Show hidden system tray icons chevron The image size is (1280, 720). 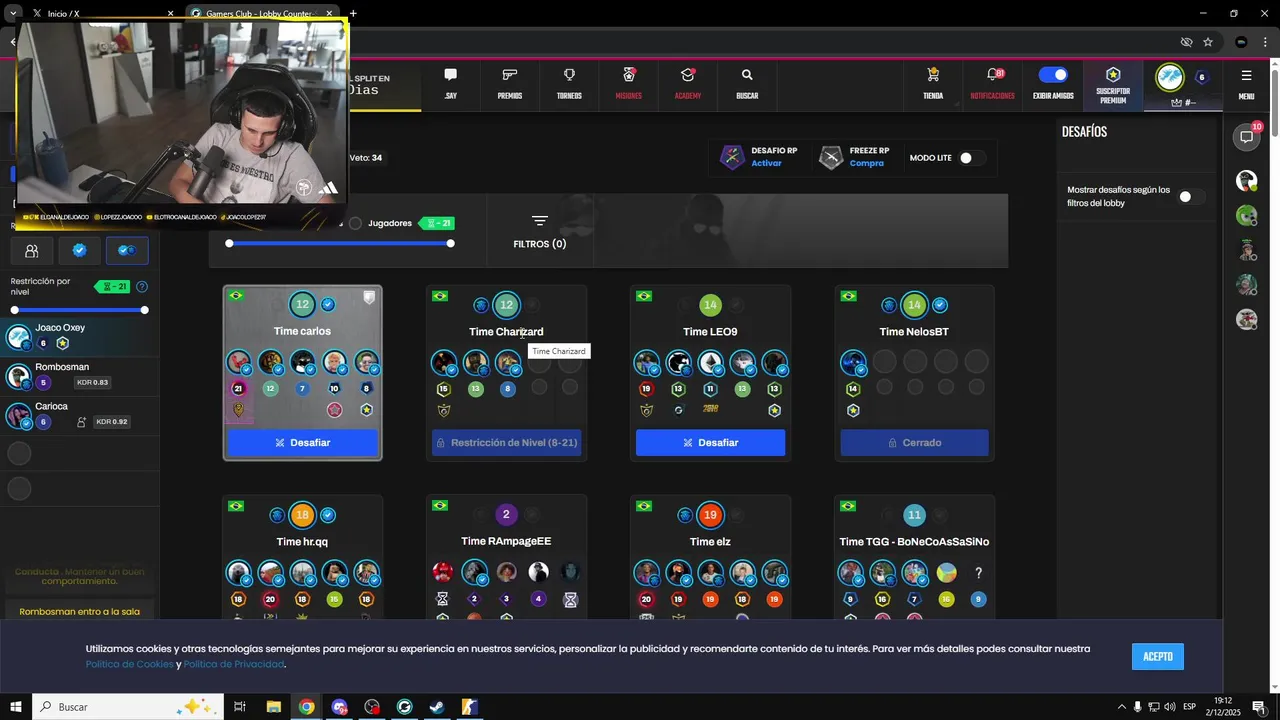(1121, 707)
